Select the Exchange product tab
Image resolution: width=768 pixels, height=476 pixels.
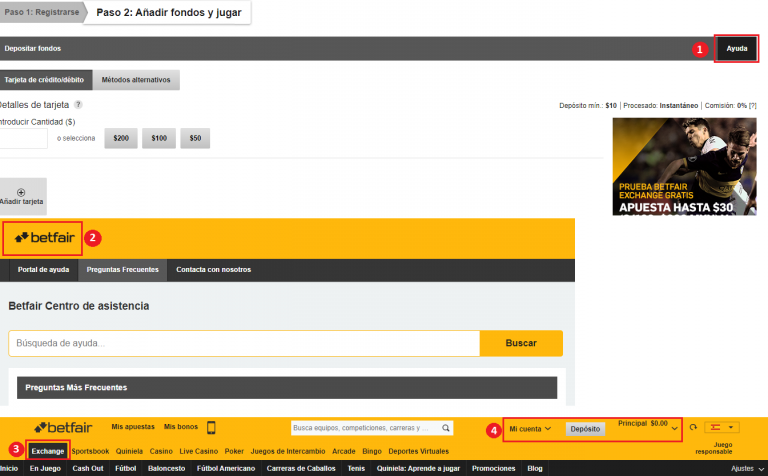48,452
